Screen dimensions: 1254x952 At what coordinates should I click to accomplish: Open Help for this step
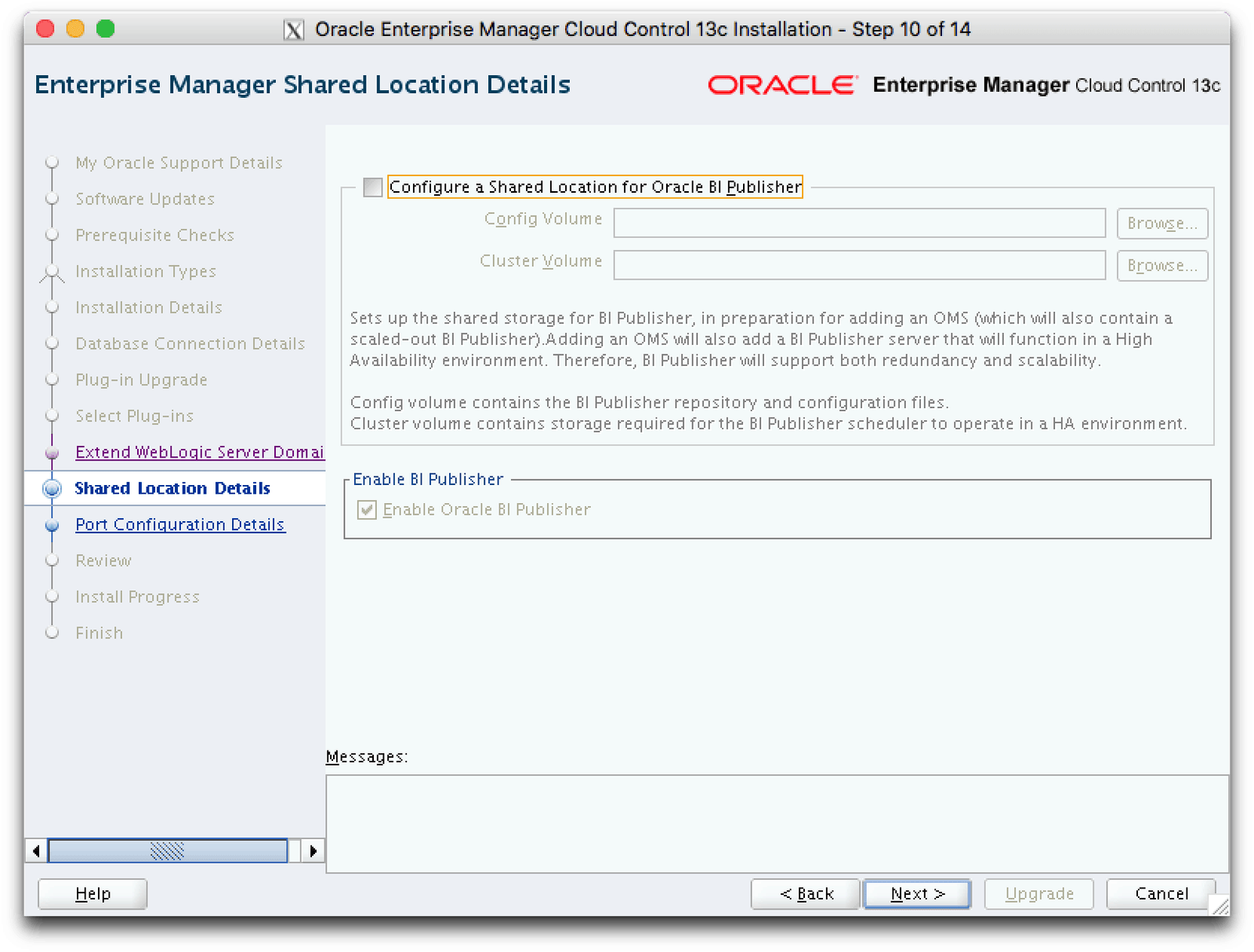point(92,894)
